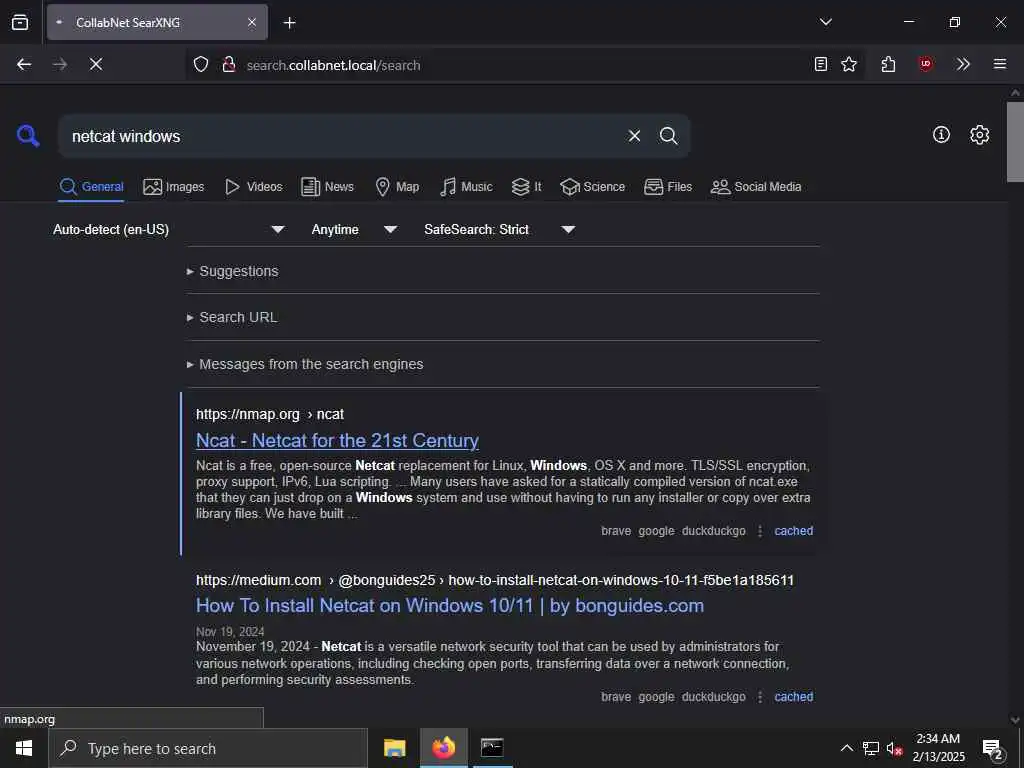Open cached version of nmap.org result
The height and width of the screenshot is (768, 1024).
(793, 531)
